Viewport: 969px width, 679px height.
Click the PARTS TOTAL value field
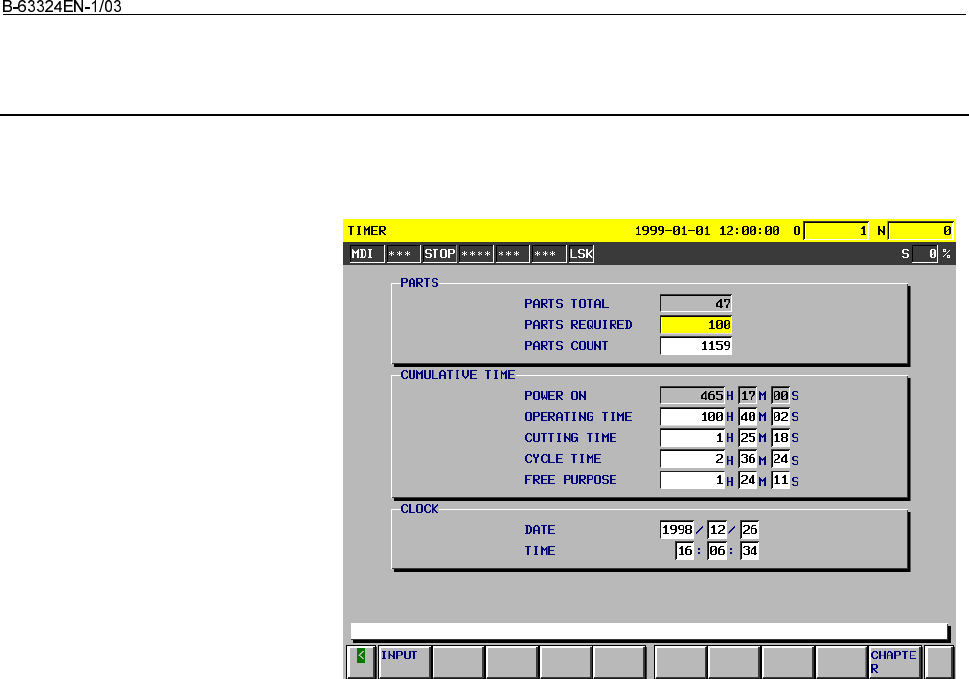coord(696,304)
